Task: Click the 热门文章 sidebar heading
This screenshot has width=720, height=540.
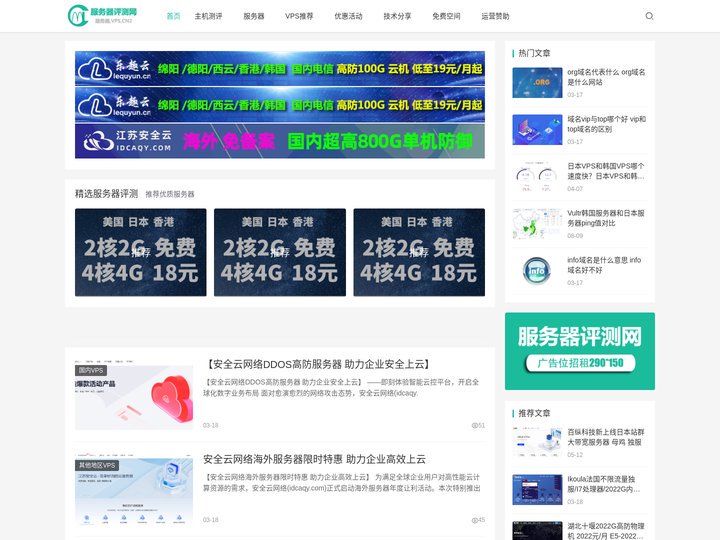Action: pos(534,53)
